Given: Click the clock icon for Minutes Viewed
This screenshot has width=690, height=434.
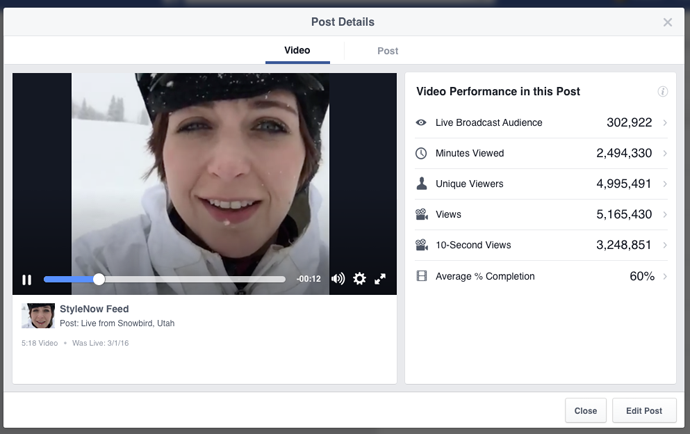Looking at the screenshot, I should point(421,153).
